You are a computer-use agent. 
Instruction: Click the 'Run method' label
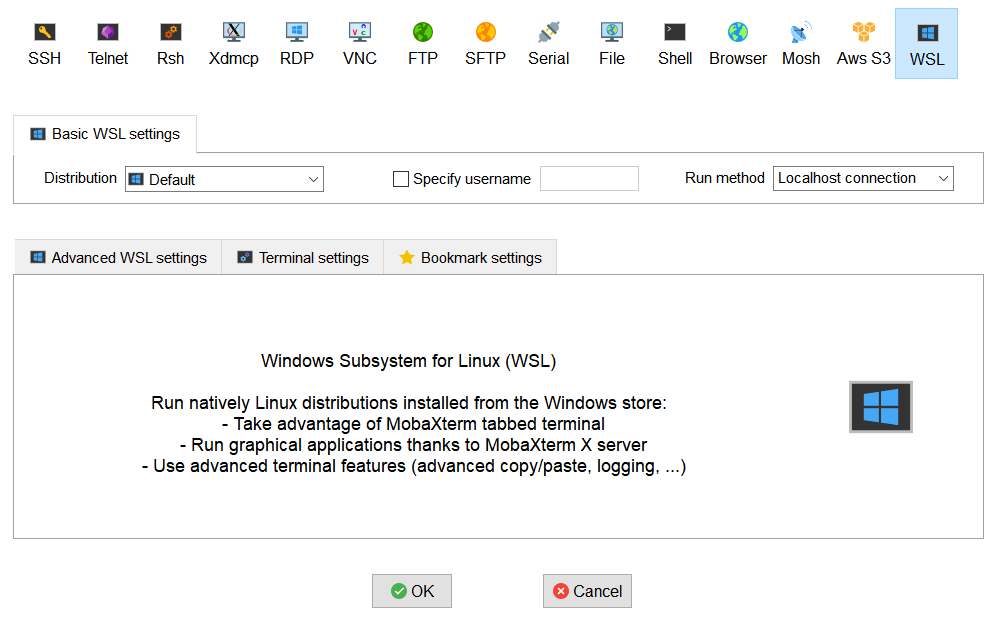click(725, 178)
